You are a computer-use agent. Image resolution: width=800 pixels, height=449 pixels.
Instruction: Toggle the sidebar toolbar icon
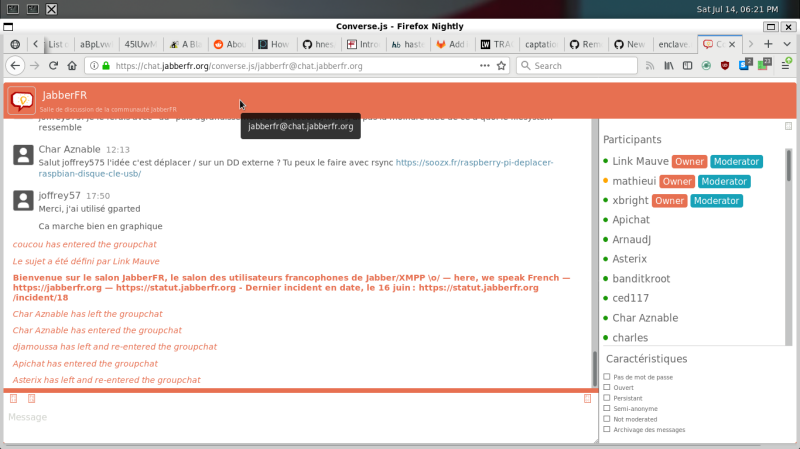pos(687,66)
